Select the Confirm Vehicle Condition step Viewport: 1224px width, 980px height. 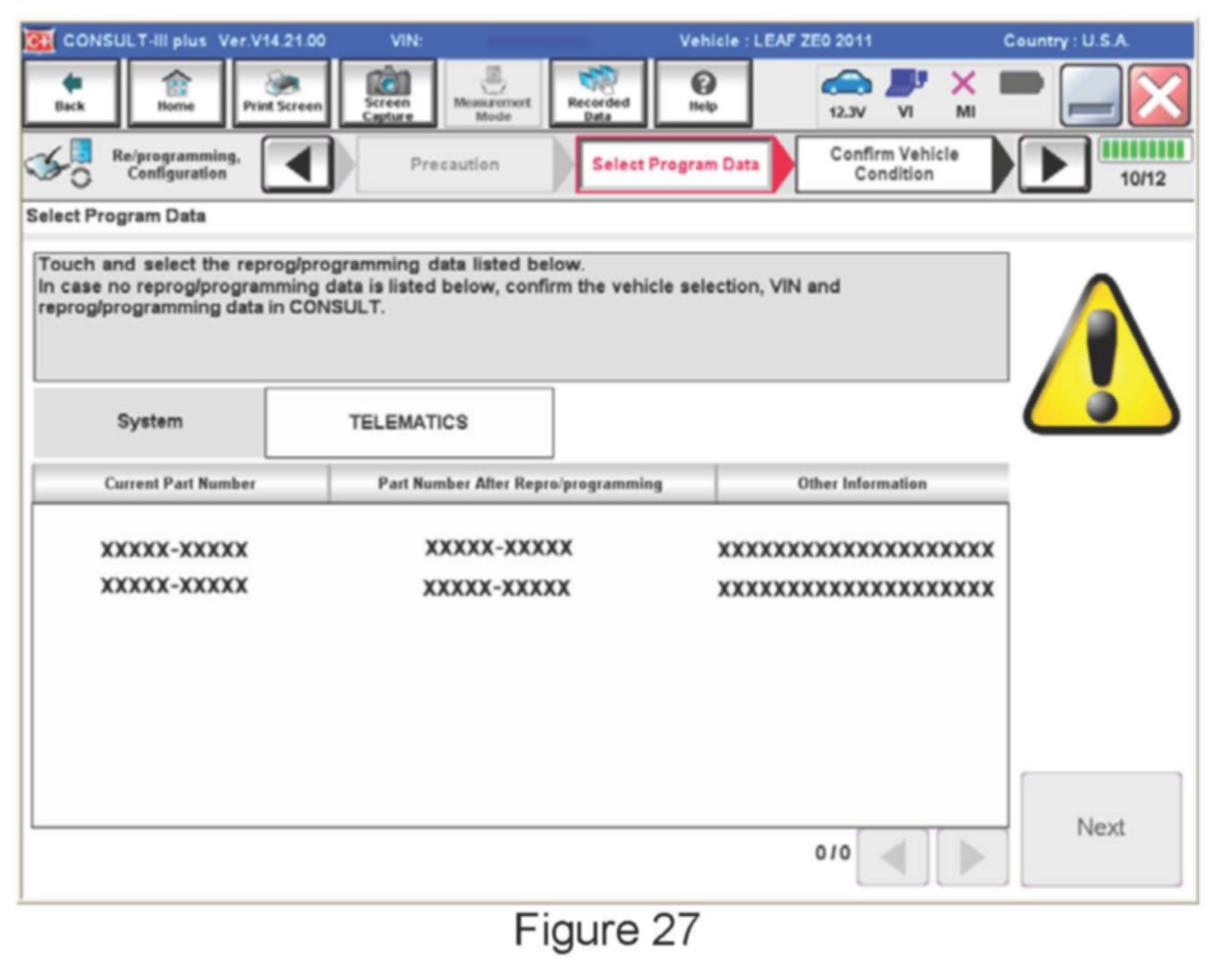click(894, 164)
